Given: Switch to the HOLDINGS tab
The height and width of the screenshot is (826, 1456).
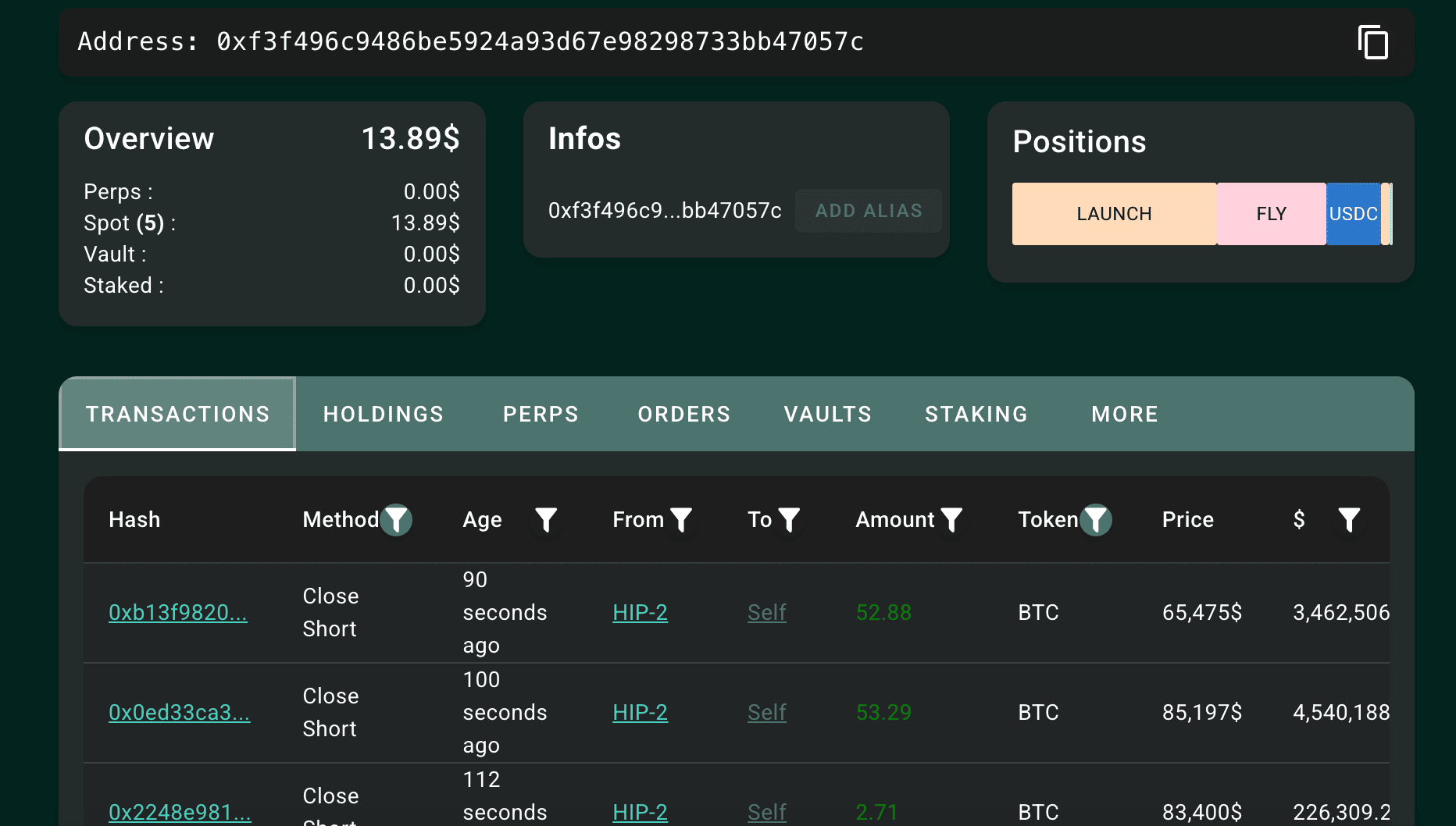Looking at the screenshot, I should [x=383, y=414].
